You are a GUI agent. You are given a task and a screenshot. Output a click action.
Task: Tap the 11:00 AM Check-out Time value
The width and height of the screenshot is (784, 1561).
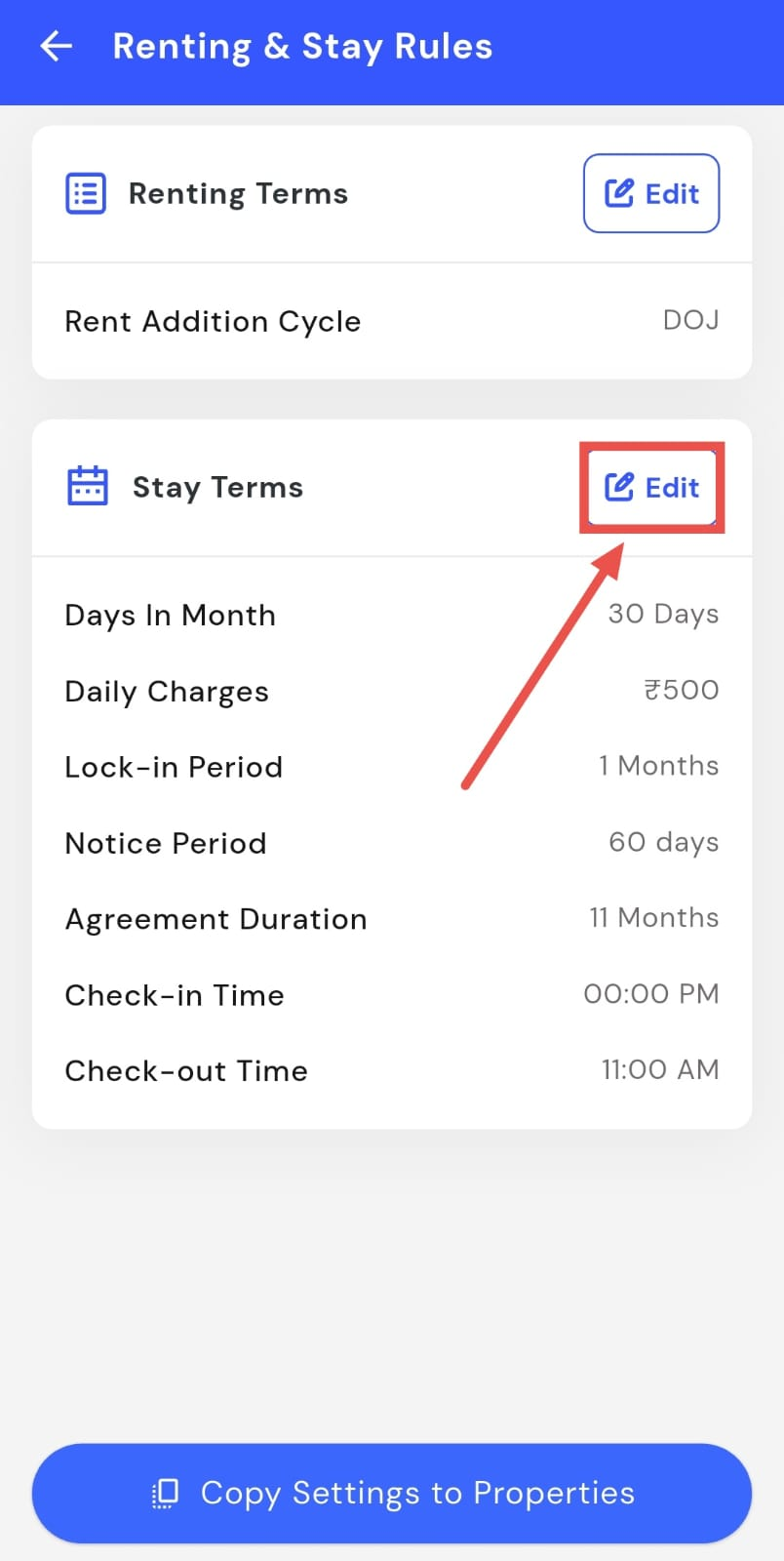(659, 1069)
